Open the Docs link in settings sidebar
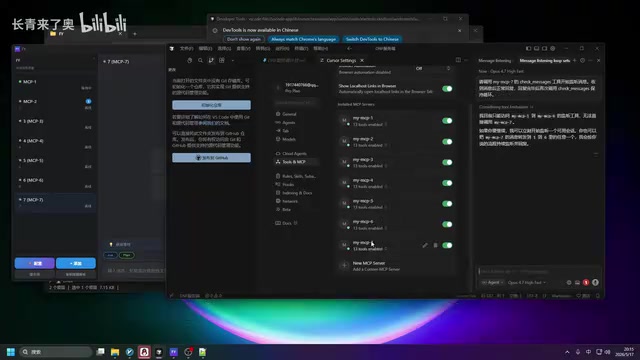This screenshot has width=640, height=360. (x=287, y=223)
